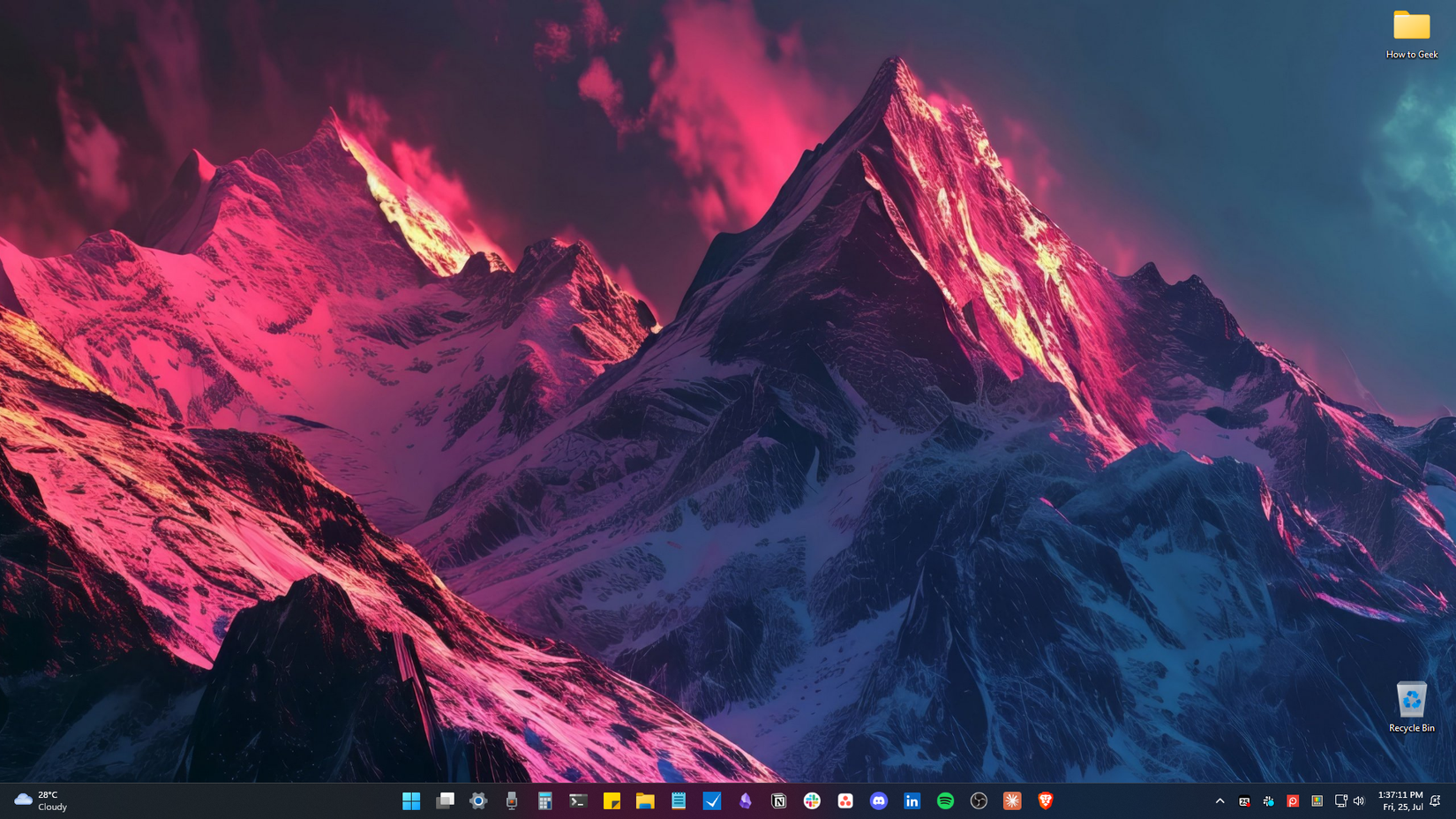Open the Start menu
The width and height of the screenshot is (1456, 819).
point(411,800)
